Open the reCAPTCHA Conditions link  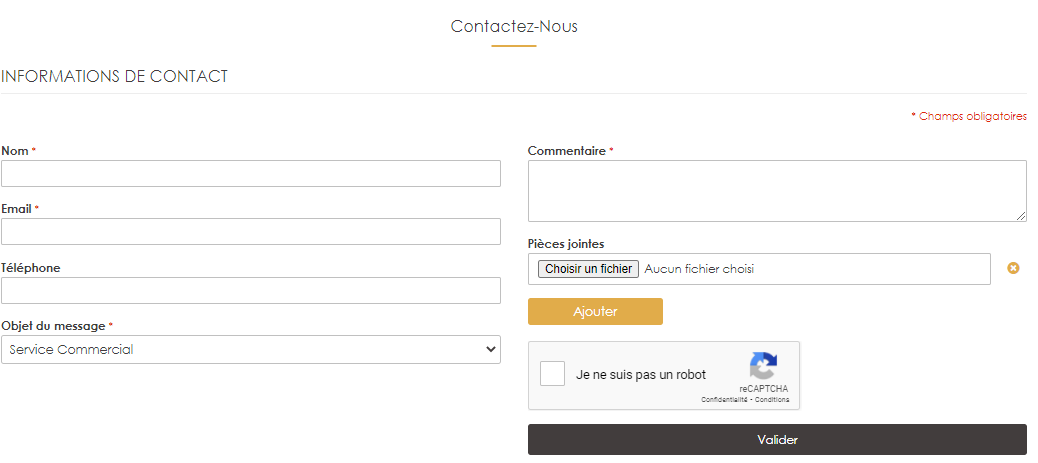(773, 400)
